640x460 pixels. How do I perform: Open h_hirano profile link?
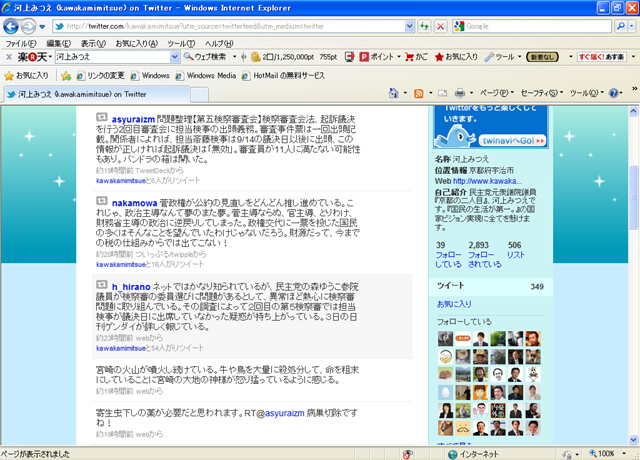click(x=131, y=287)
